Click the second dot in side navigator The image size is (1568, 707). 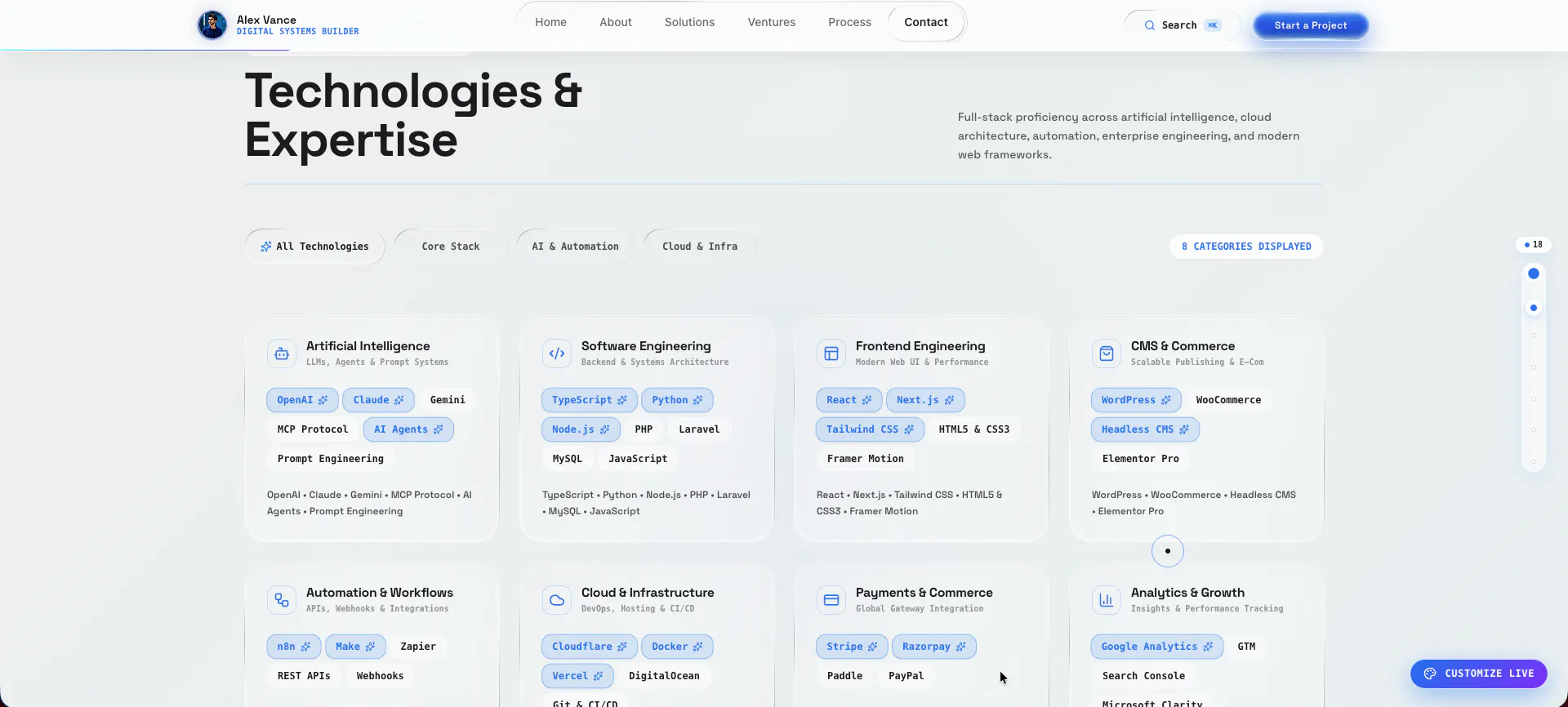click(x=1534, y=308)
